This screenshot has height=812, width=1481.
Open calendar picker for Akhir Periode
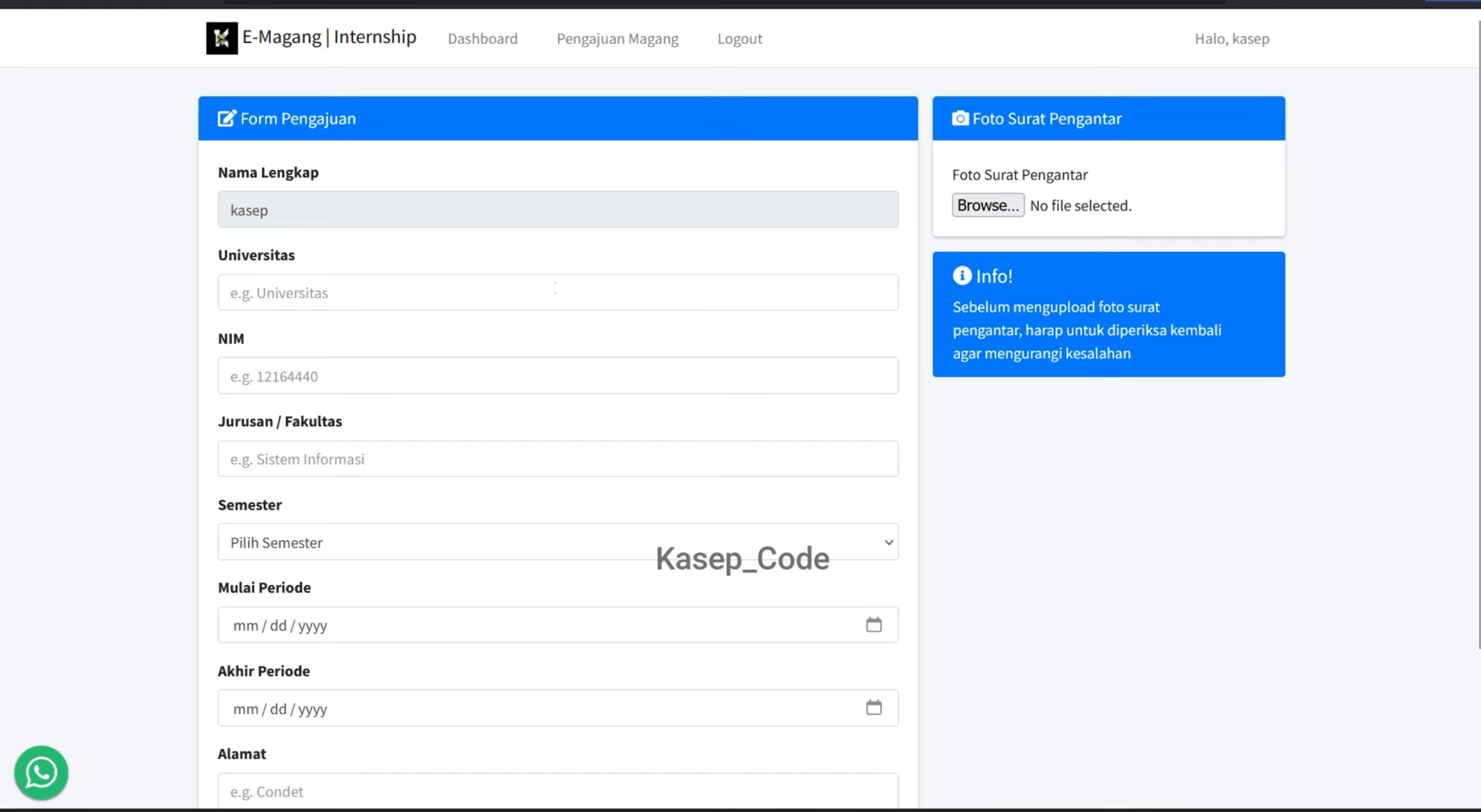point(873,707)
